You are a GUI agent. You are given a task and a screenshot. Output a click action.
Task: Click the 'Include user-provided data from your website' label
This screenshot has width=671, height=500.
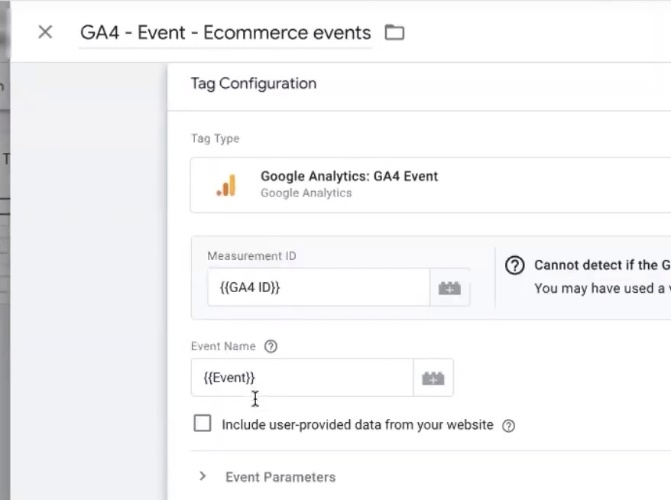(357, 425)
